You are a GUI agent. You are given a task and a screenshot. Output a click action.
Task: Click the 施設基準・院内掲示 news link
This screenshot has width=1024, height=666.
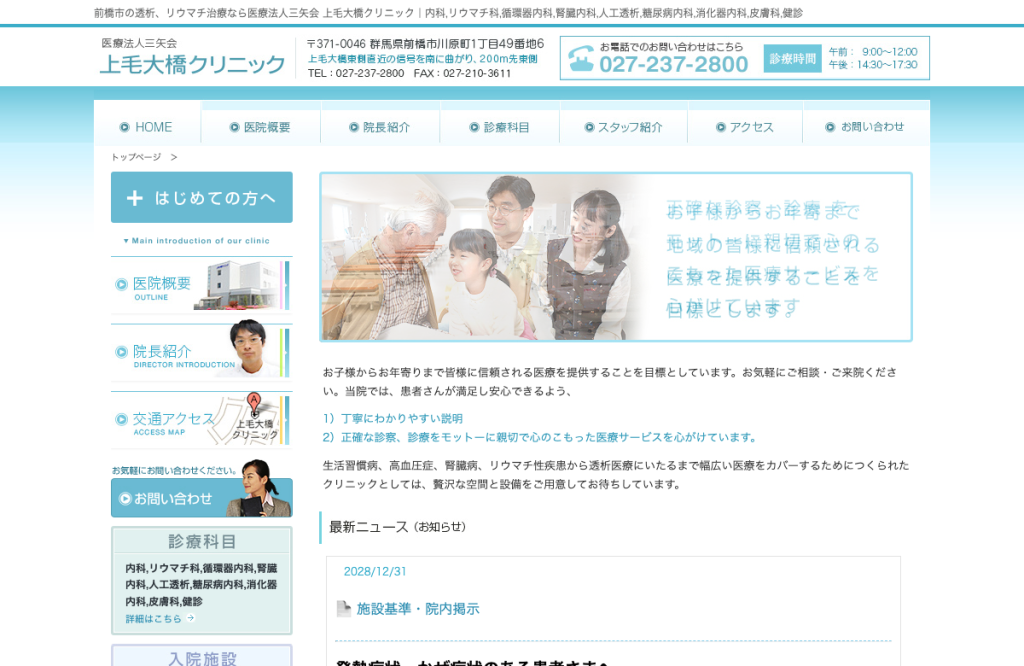[x=418, y=609]
